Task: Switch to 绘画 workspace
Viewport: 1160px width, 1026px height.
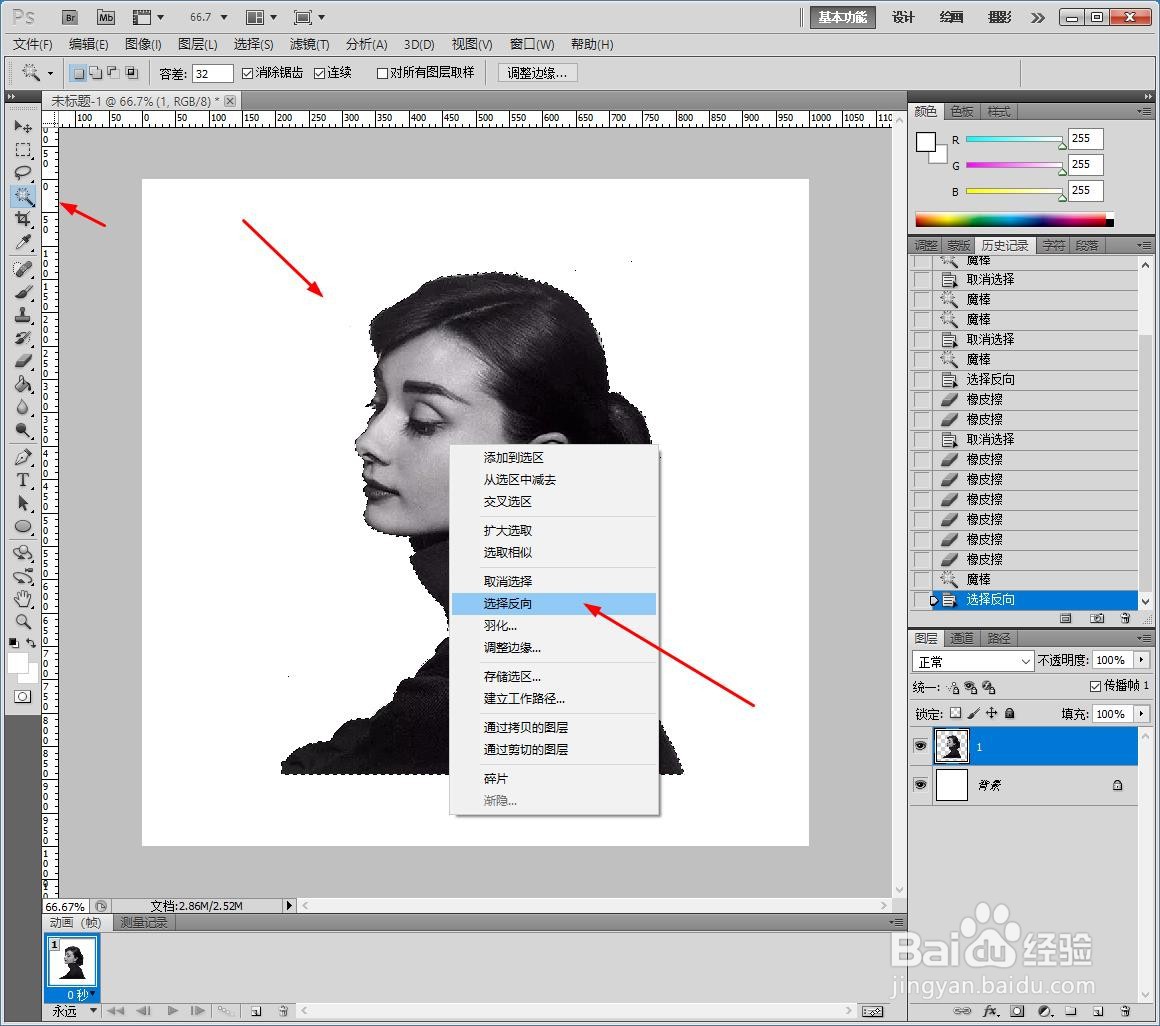Action: pyautogui.click(x=951, y=17)
